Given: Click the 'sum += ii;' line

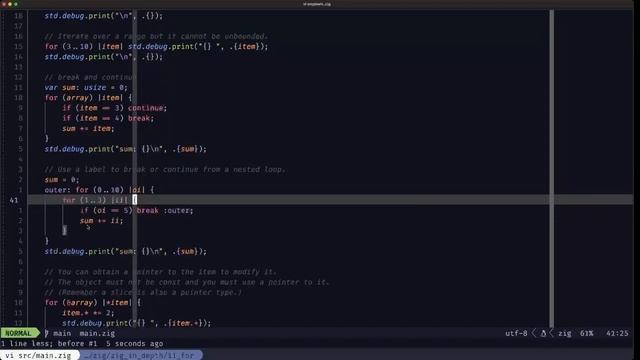Looking at the screenshot, I should (101, 221).
